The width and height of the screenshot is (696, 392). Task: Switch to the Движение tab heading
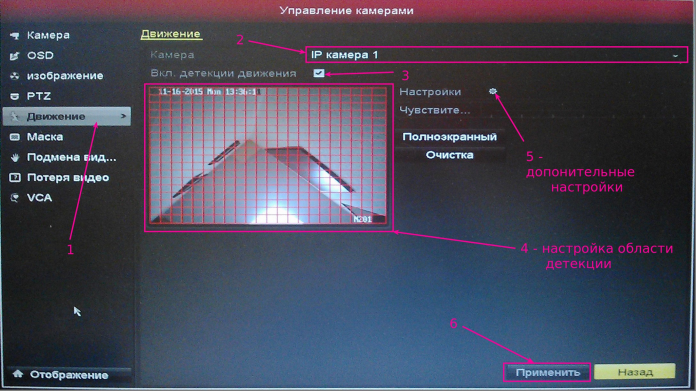point(171,34)
